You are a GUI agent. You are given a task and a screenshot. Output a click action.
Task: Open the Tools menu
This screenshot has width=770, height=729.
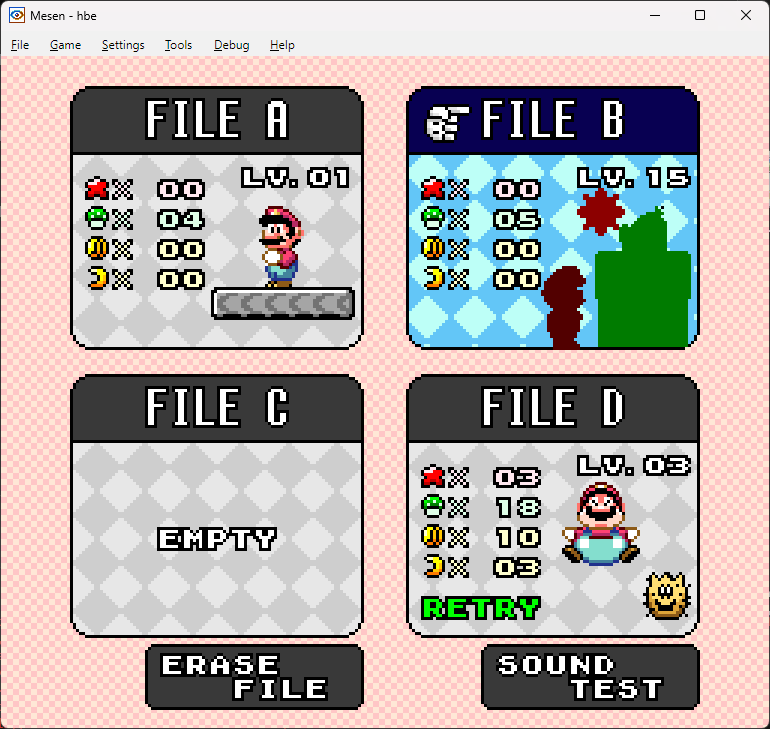point(178,45)
